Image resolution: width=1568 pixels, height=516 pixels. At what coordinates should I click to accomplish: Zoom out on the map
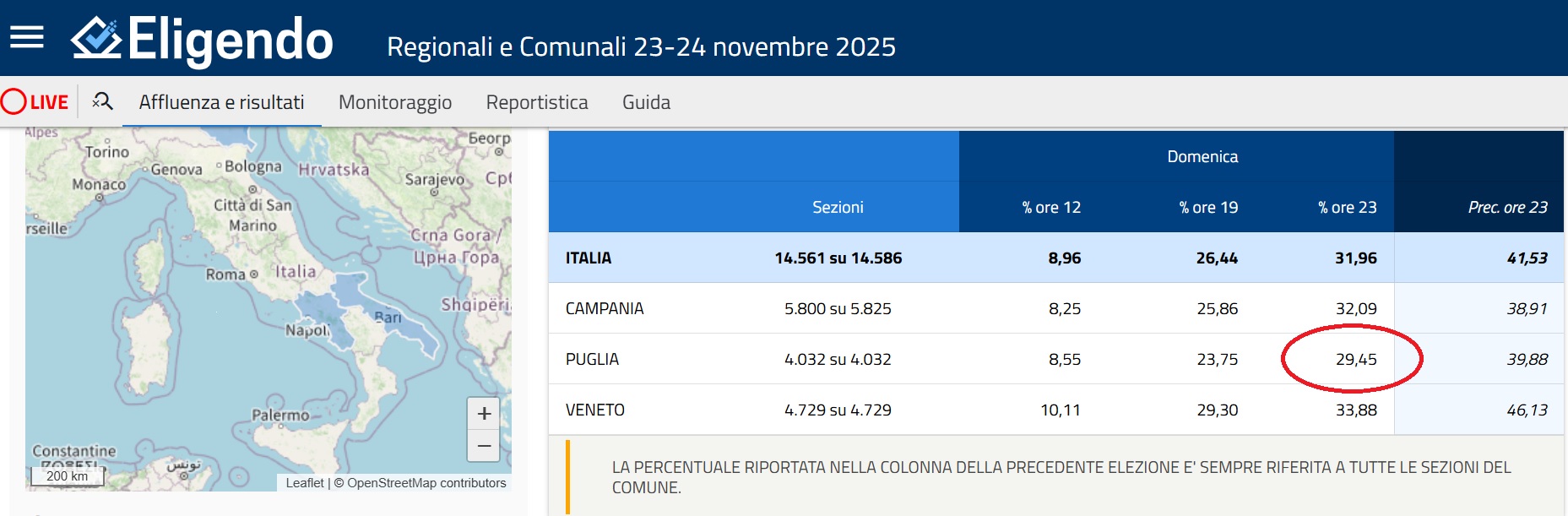(484, 445)
